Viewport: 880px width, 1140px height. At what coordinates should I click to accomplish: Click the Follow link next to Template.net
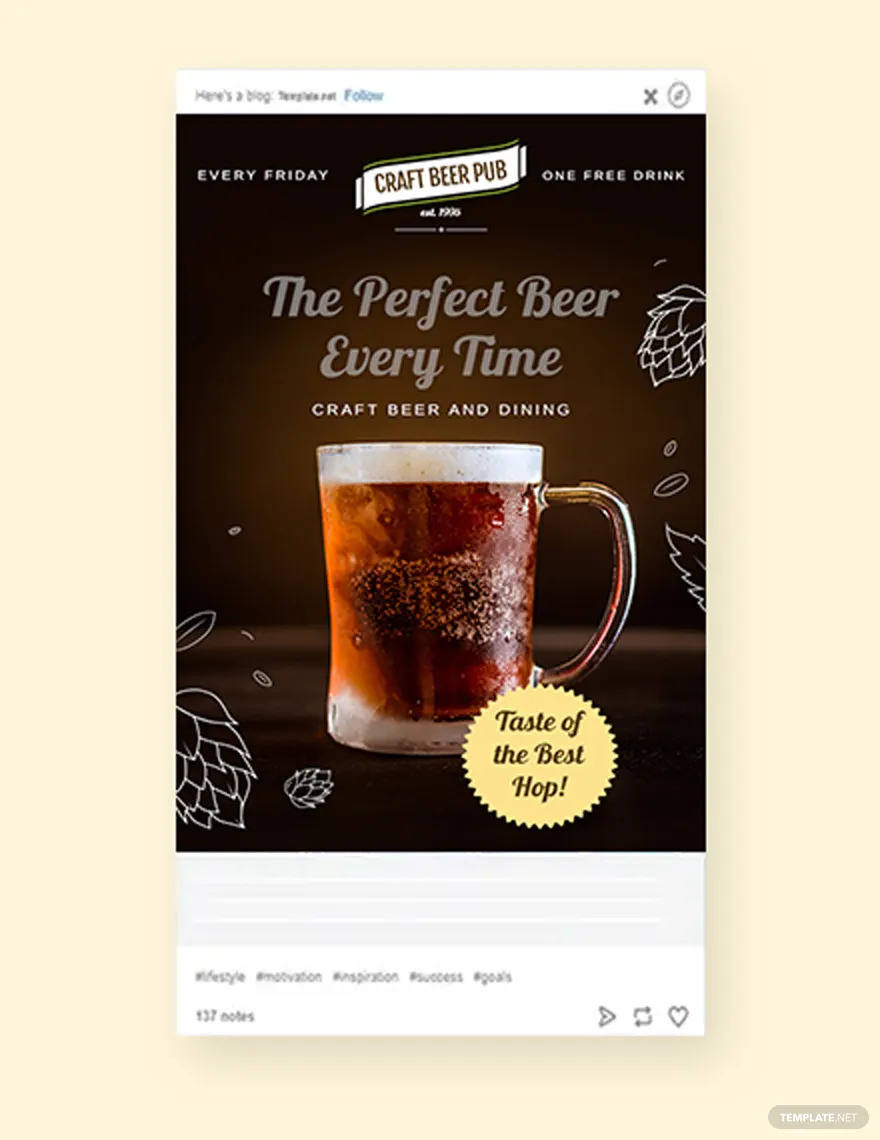coord(364,95)
